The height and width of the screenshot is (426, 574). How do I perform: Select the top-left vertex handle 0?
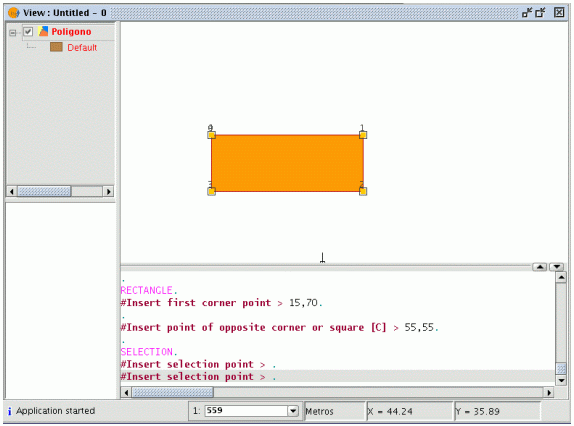point(211,135)
